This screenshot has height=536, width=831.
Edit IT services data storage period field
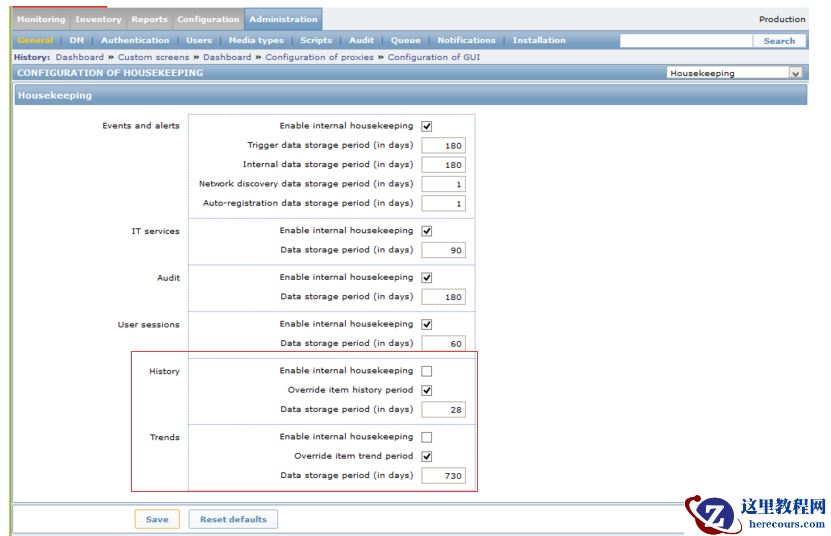point(444,250)
